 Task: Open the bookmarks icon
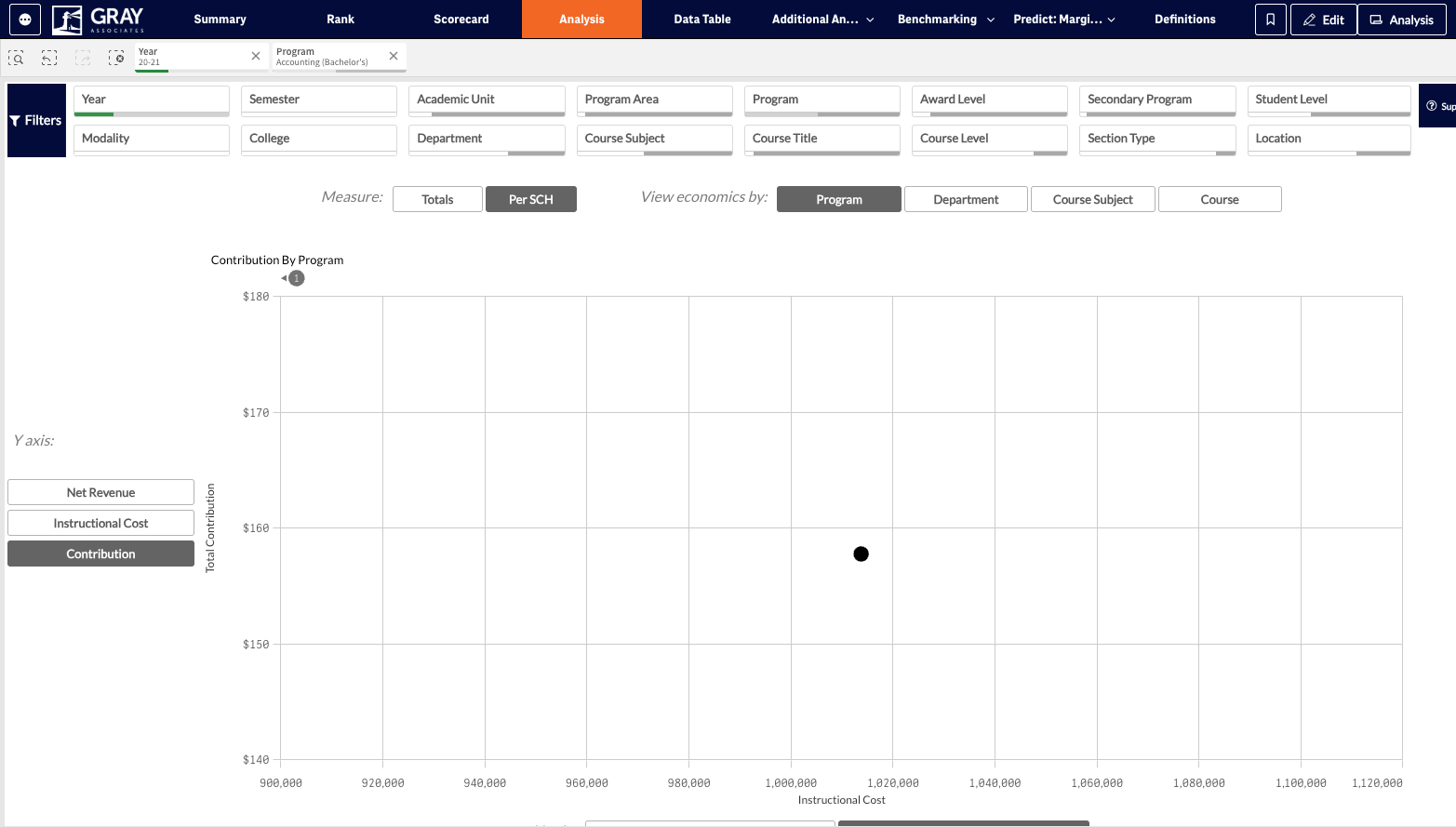click(1271, 20)
